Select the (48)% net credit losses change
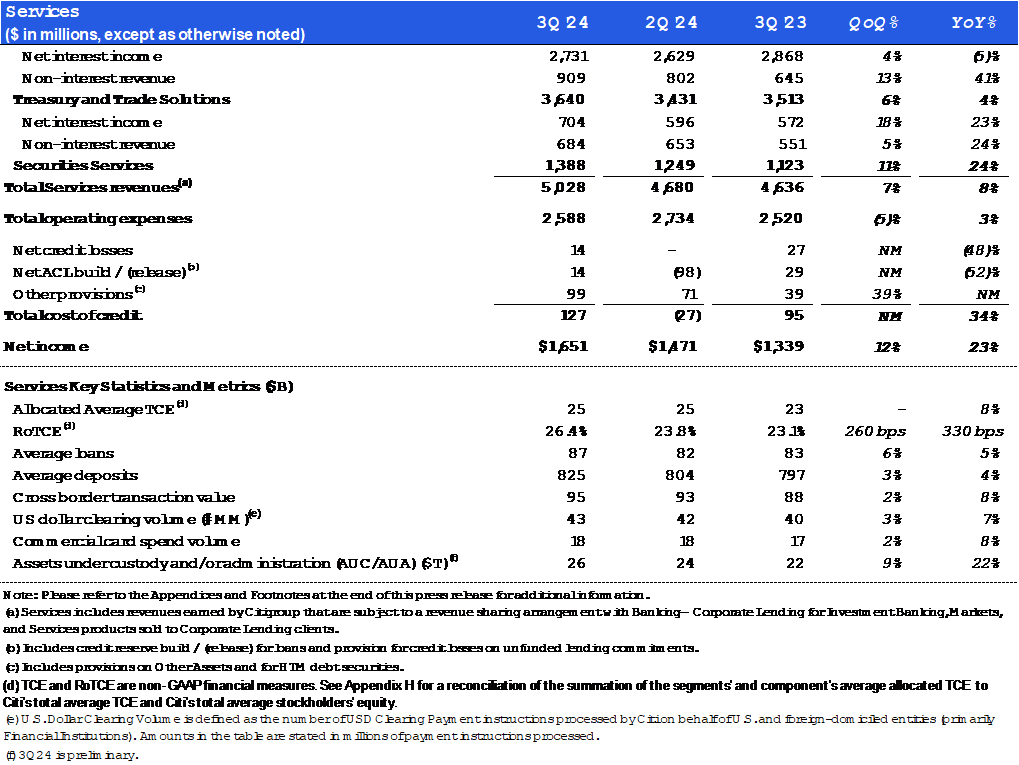Viewport: 1019px width, 765px height. point(981,250)
